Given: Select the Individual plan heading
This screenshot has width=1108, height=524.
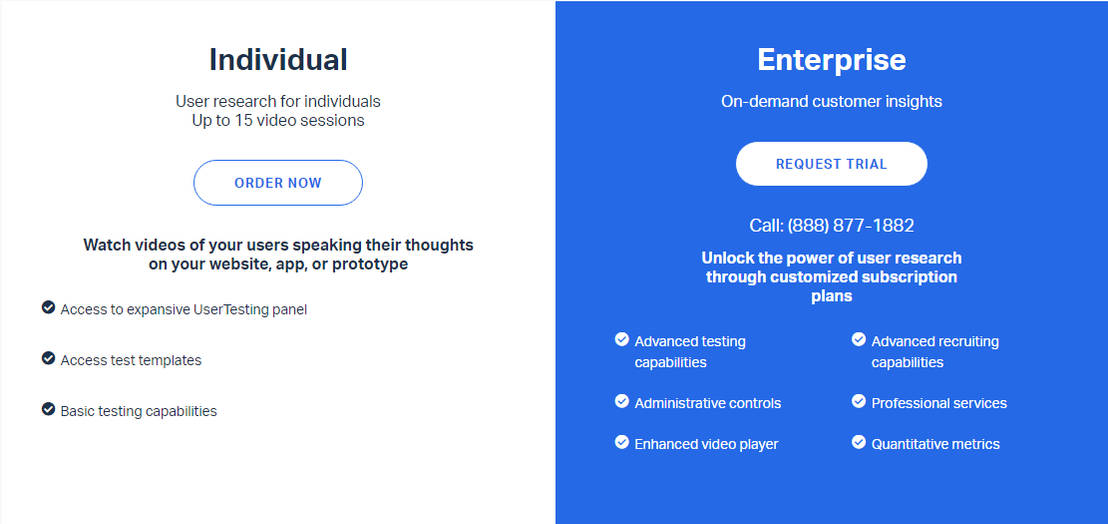Looking at the screenshot, I should pyautogui.click(x=278, y=60).
